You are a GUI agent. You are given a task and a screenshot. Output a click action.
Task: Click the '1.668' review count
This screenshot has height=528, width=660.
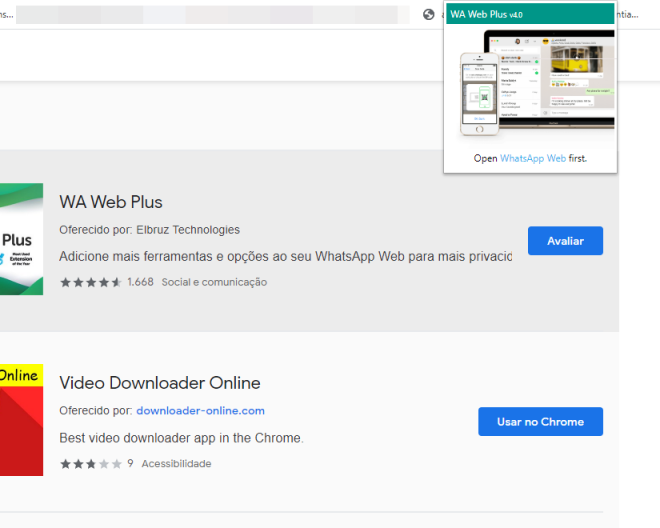(140, 282)
